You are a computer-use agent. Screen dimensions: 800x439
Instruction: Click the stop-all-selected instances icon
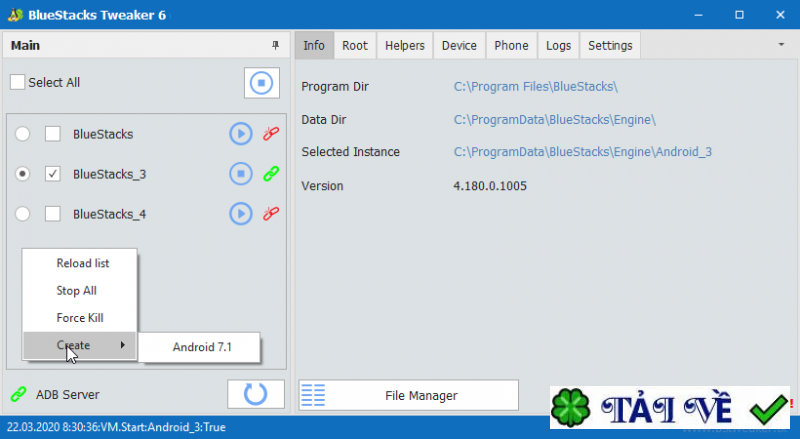click(261, 83)
